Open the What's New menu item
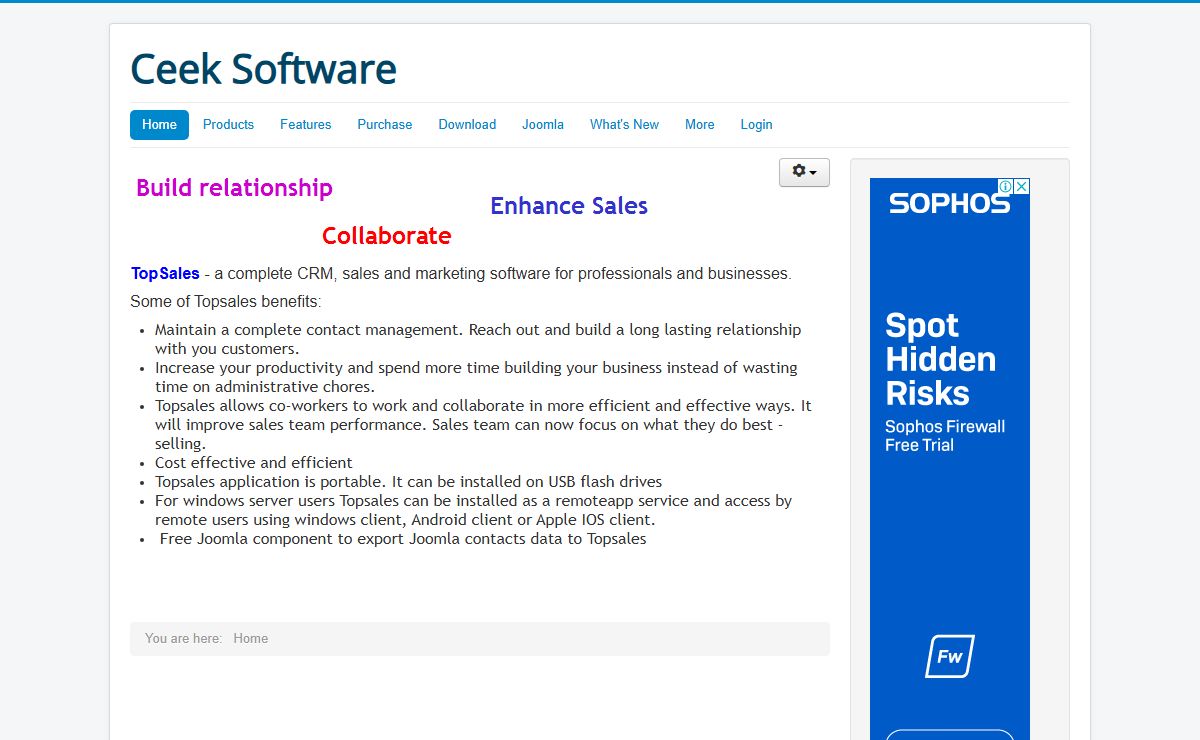Image resolution: width=1200 pixels, height=740 pixels. [x=624, y=125]
